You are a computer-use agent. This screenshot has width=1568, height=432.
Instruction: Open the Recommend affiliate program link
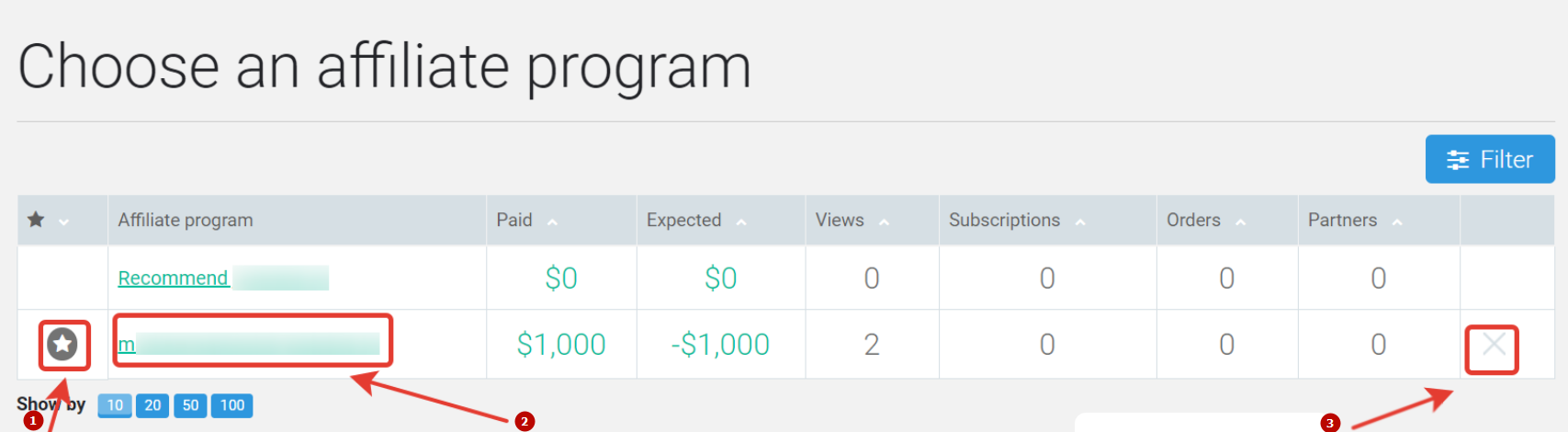coord(173,278)
